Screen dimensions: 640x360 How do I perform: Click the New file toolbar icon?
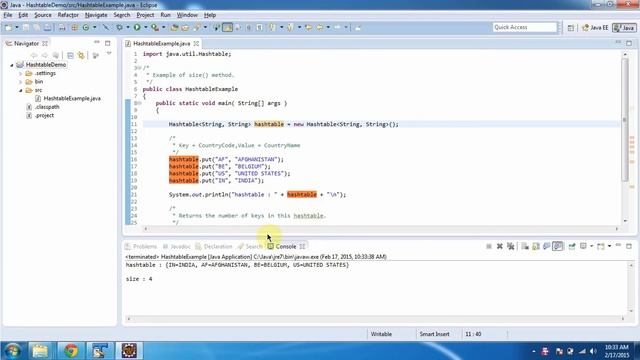[8, 28]
